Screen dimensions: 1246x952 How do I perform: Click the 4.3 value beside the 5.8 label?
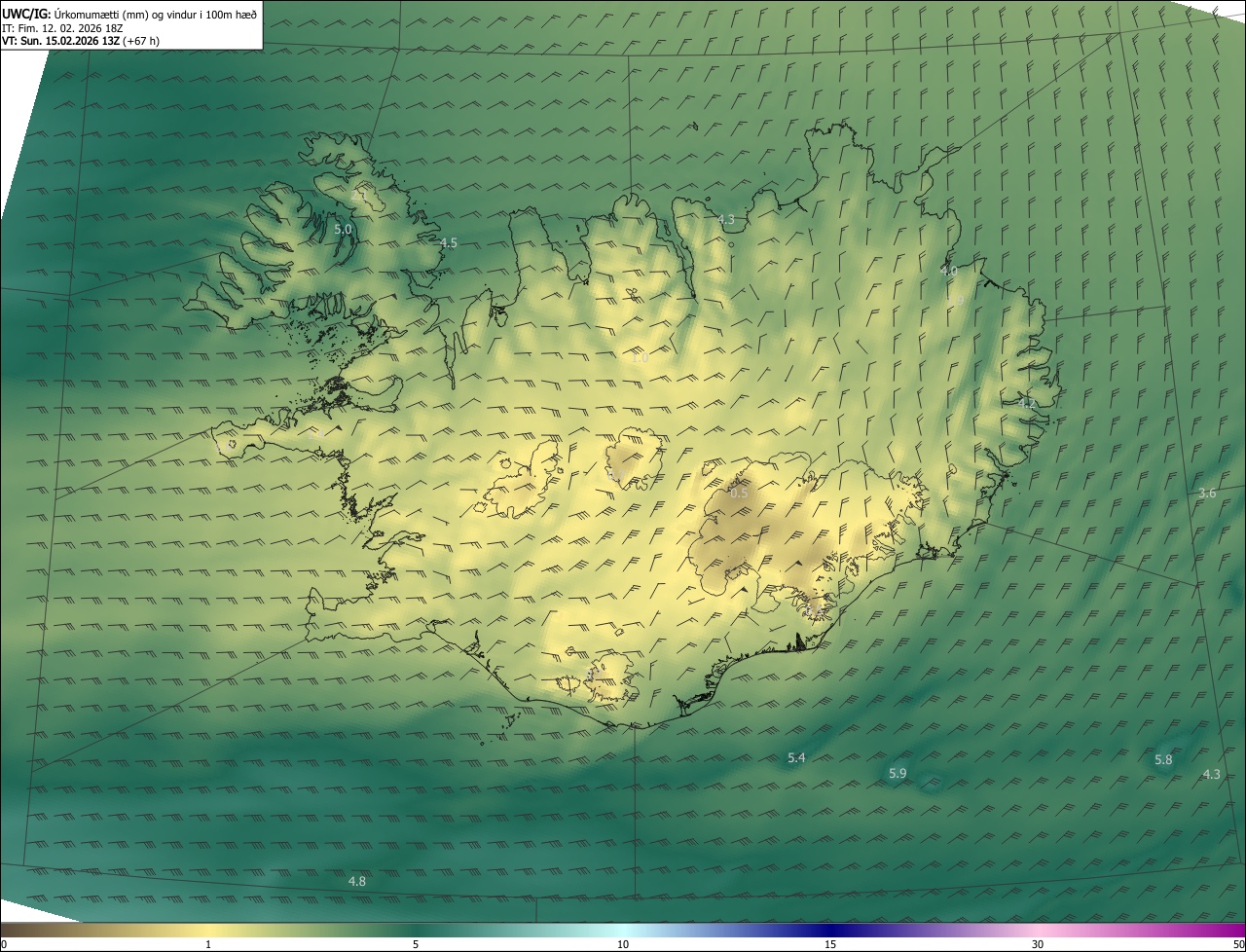point(1211,775)
